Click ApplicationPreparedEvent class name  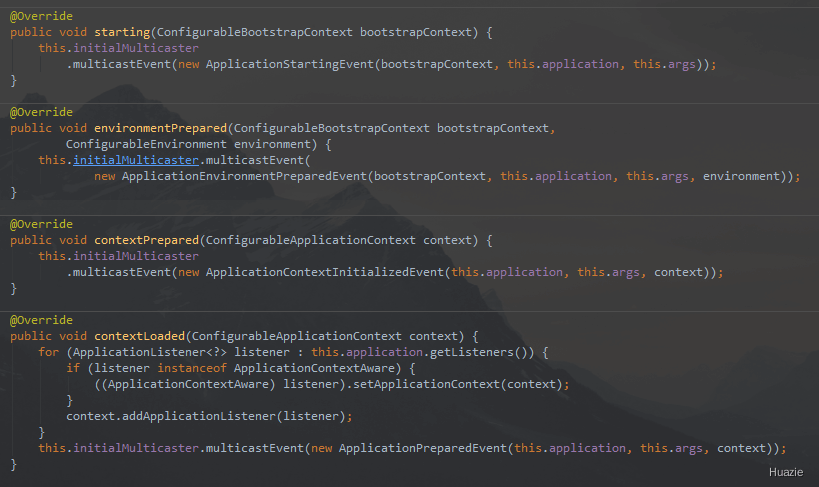click(423, 448)
